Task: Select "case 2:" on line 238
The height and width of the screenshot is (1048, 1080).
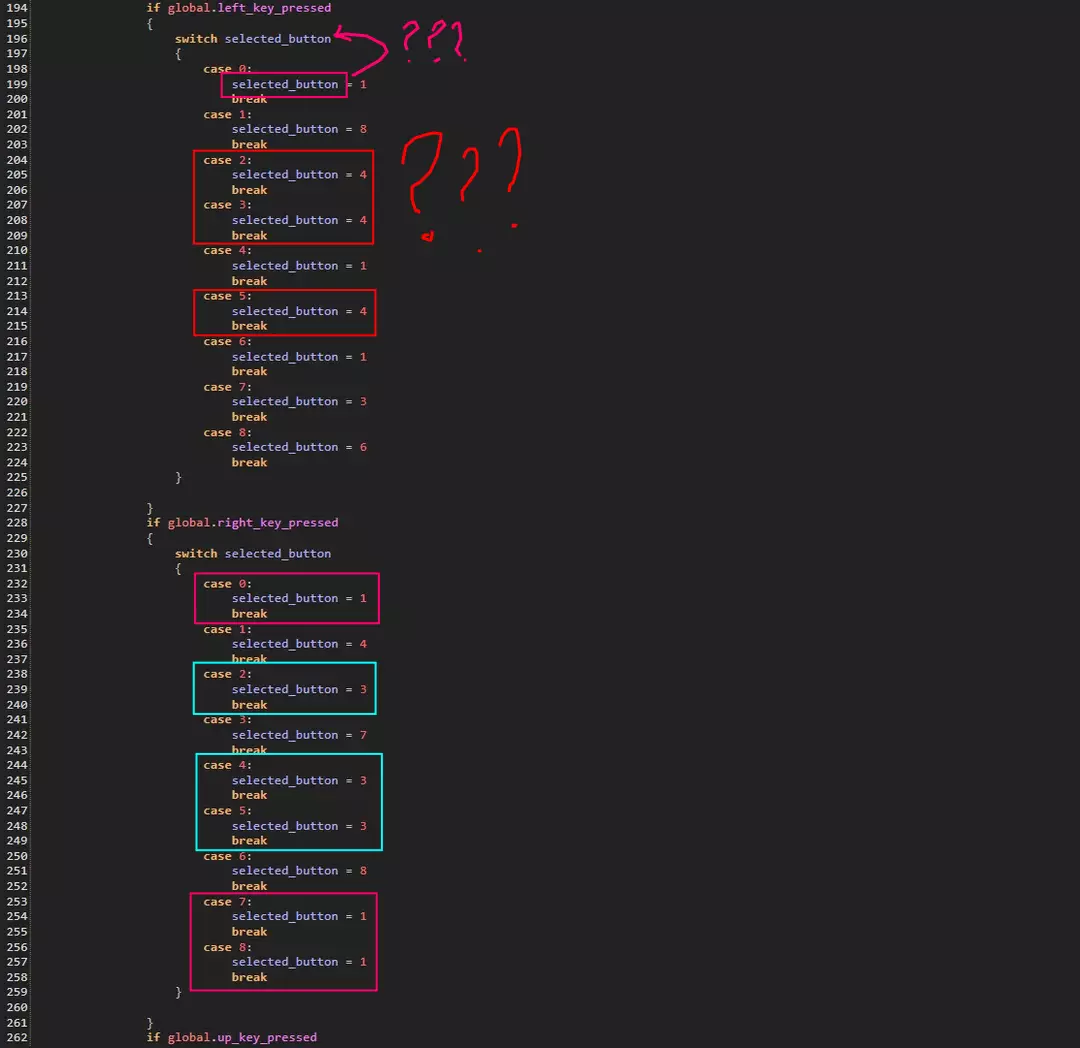Action: tap(227, 674)
